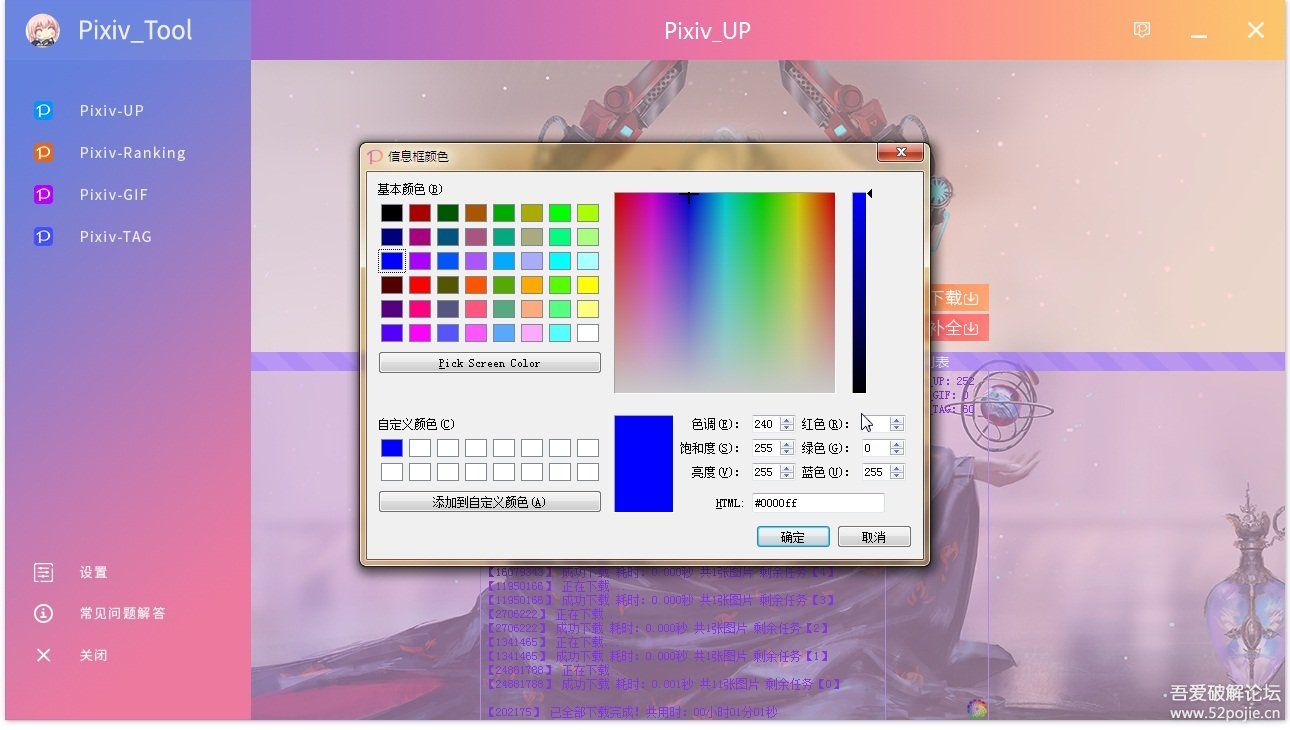Open 常见问题解答 from sidebar

123,613
